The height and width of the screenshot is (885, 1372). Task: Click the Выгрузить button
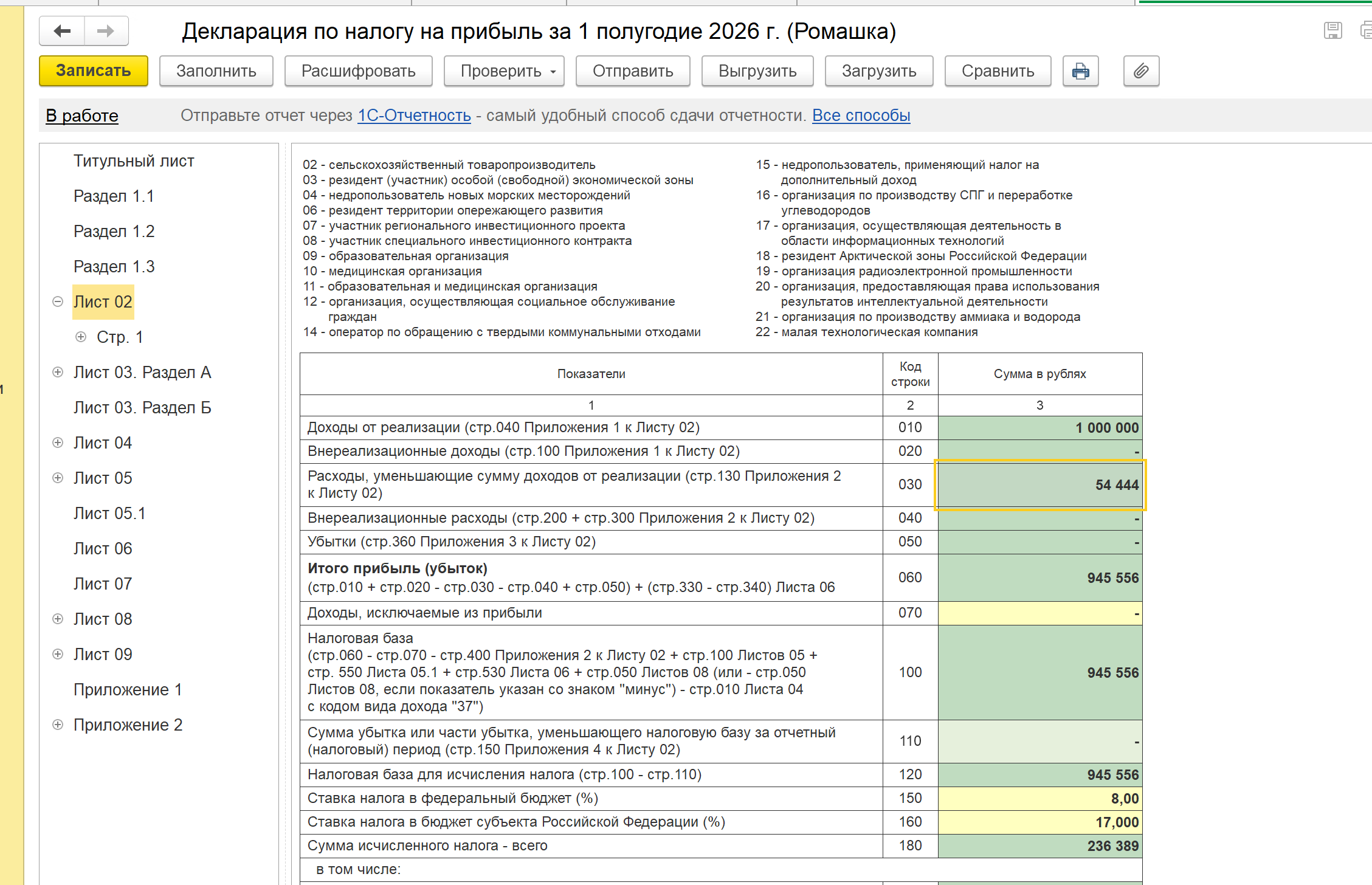(x=757, y=71)
